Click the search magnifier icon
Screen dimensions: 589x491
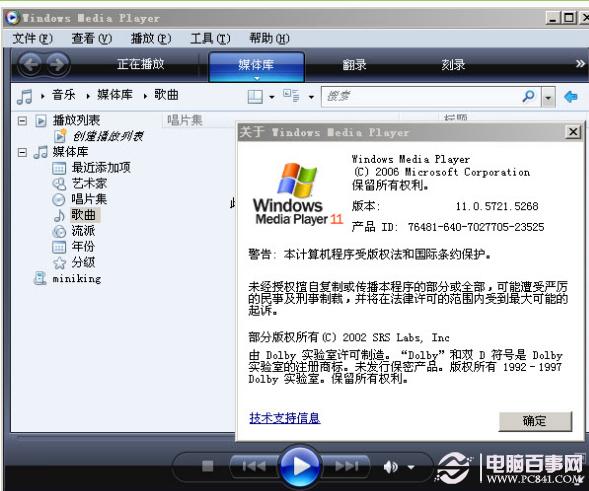[x=529, y=96]
